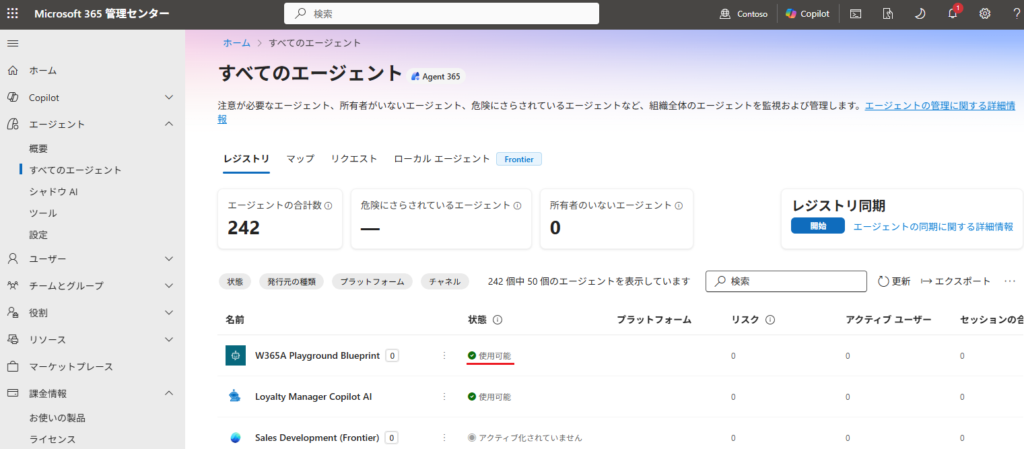Open more options for W365A Playground Blueprint
The image size is (1024, 449).
444,356
